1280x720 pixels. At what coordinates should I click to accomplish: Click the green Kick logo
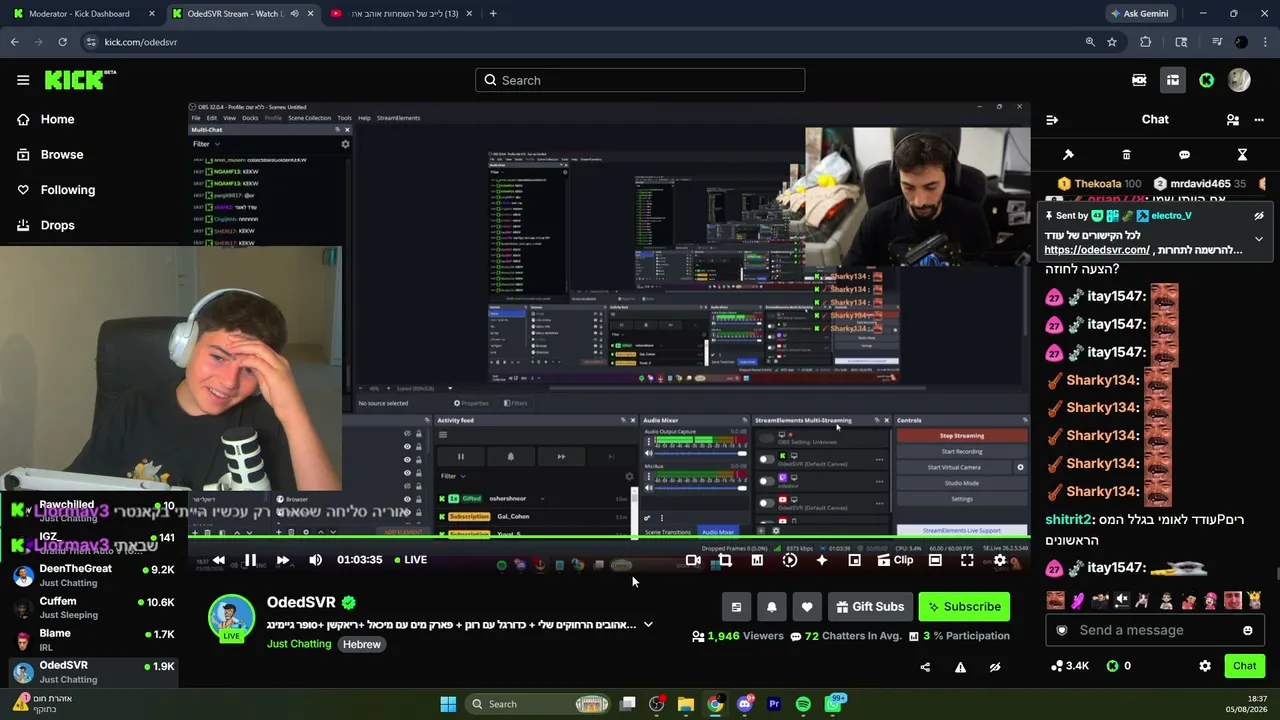coord(80,80)
